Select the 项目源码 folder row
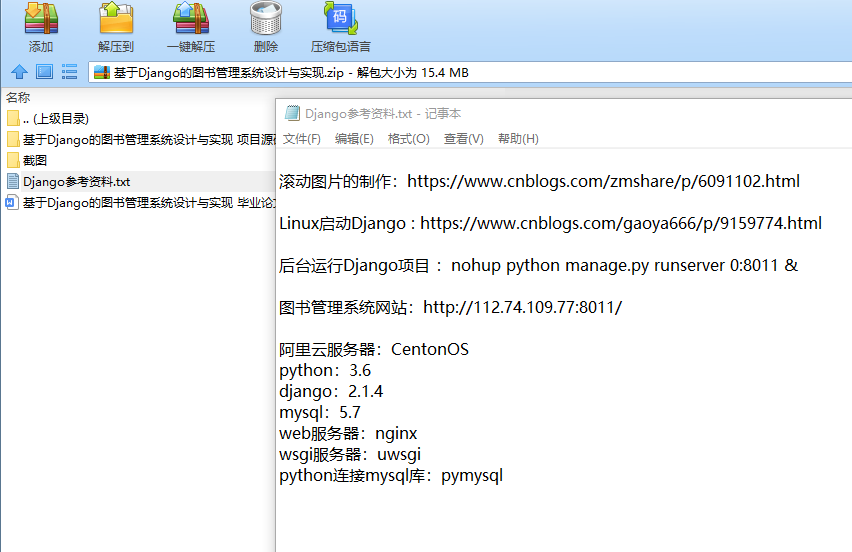Image resolution: width=852 pixels, height=552 pixels. (139, 140)
